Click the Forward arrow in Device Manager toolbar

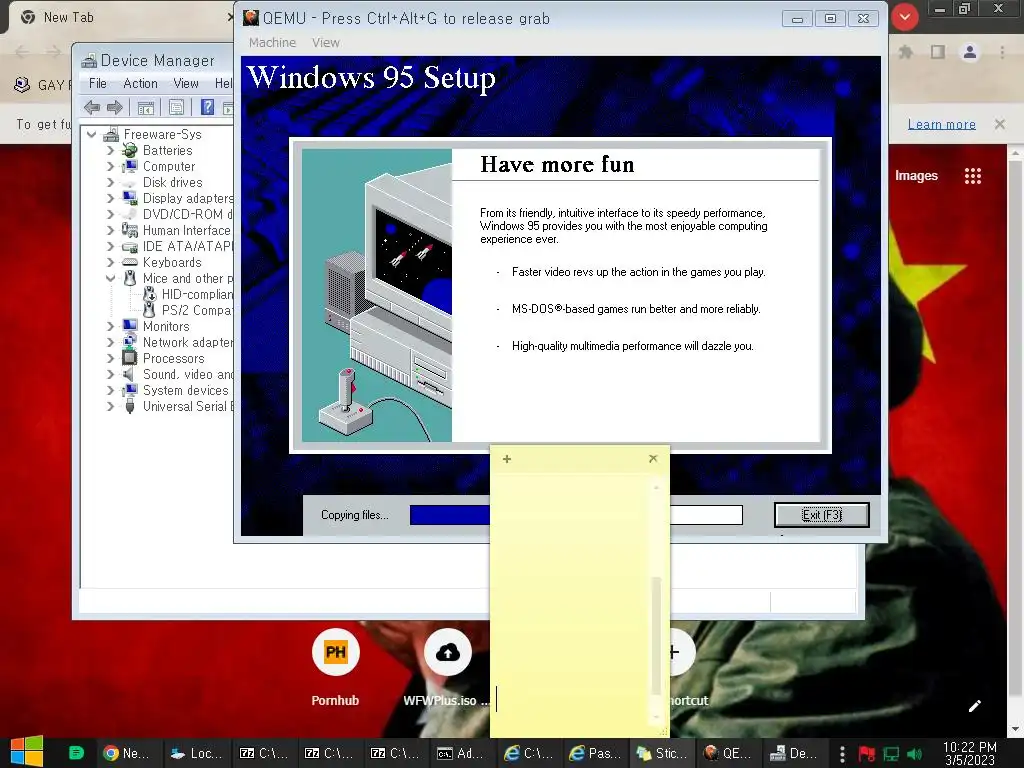pos(114,107)
